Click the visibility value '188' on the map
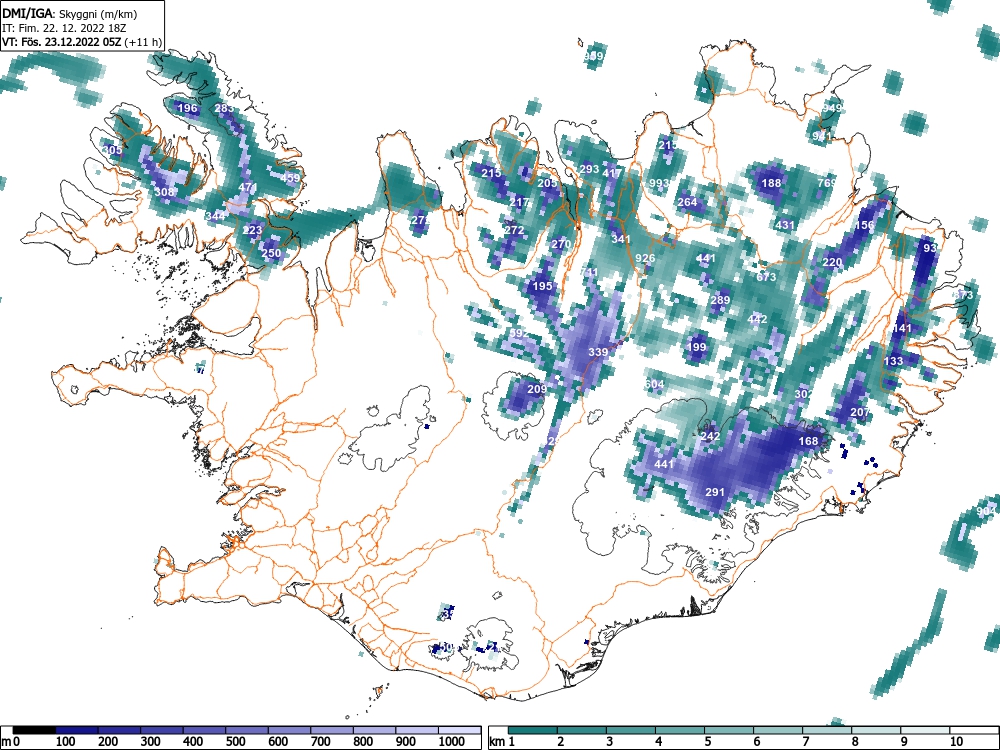This screenshot has height=750, width=1000. [x=771, y=183]
